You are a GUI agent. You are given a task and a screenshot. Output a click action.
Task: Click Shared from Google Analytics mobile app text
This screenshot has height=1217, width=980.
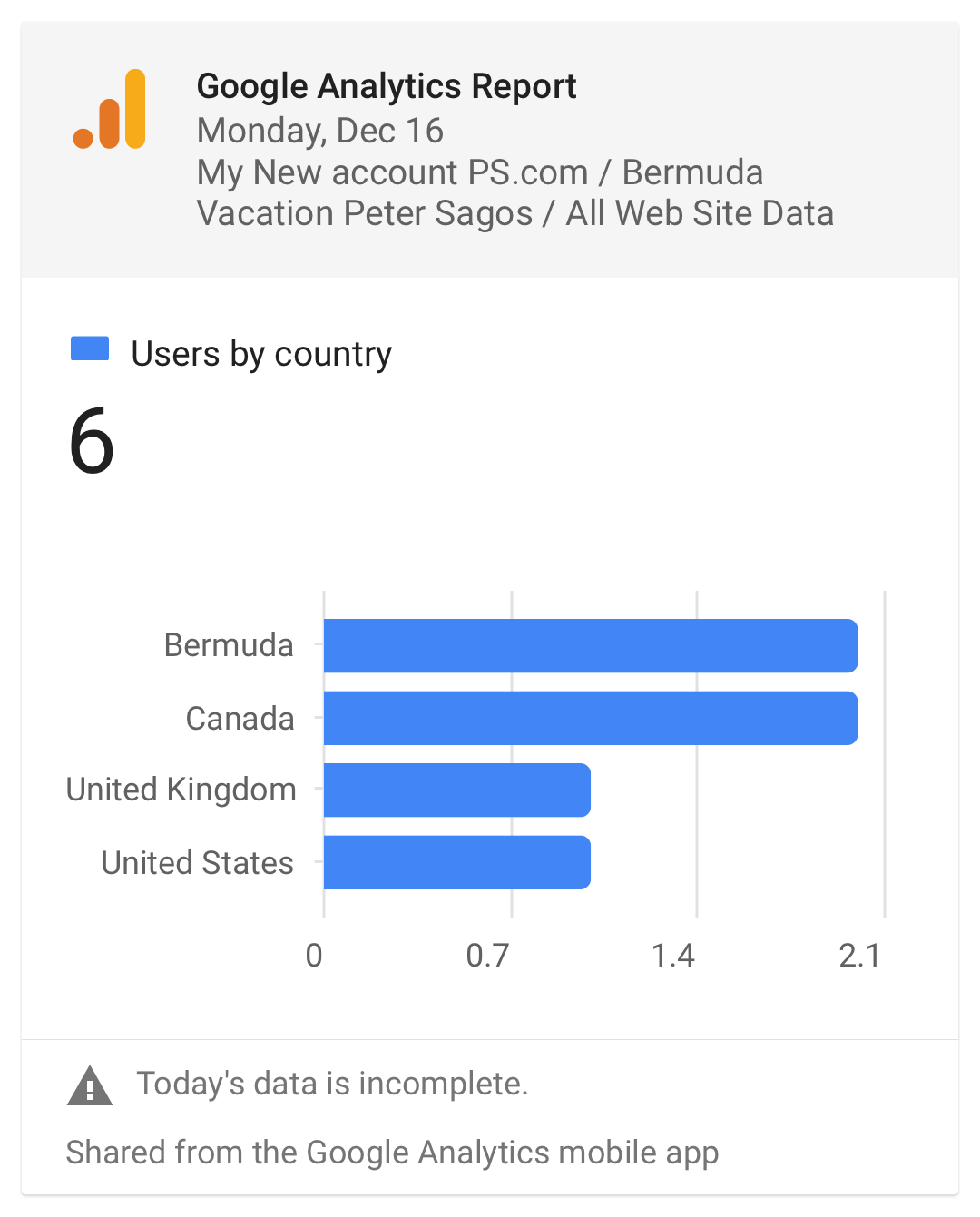[392, 1153]
